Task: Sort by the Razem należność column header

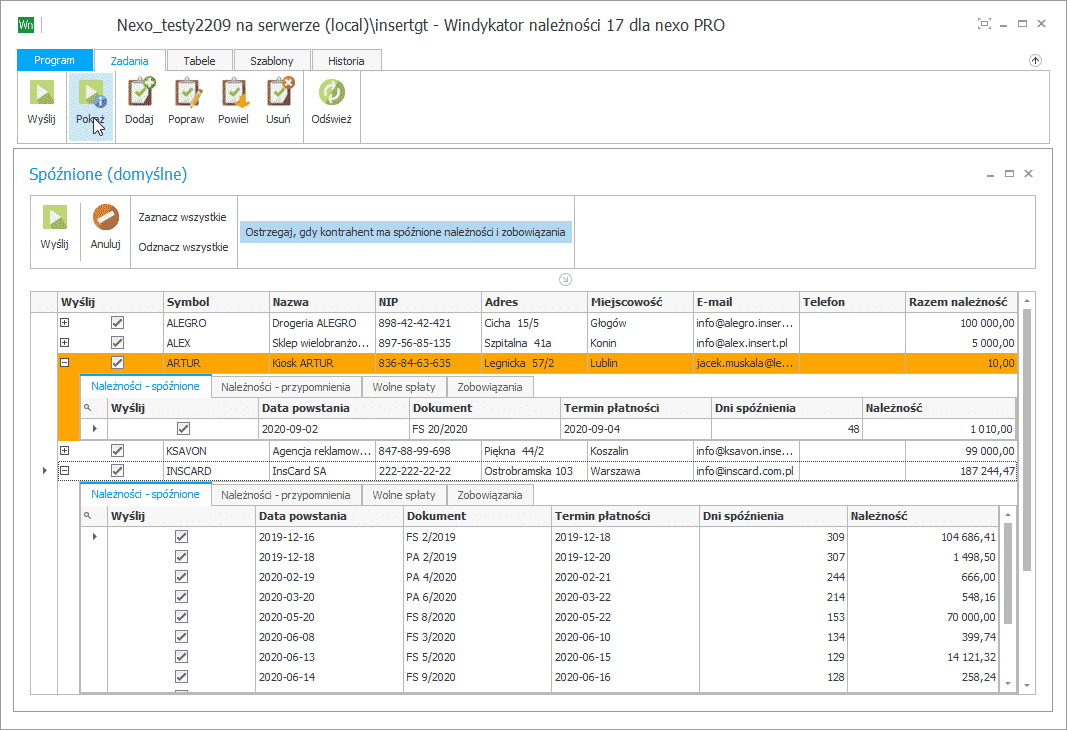Action: (x=960, y=302)
